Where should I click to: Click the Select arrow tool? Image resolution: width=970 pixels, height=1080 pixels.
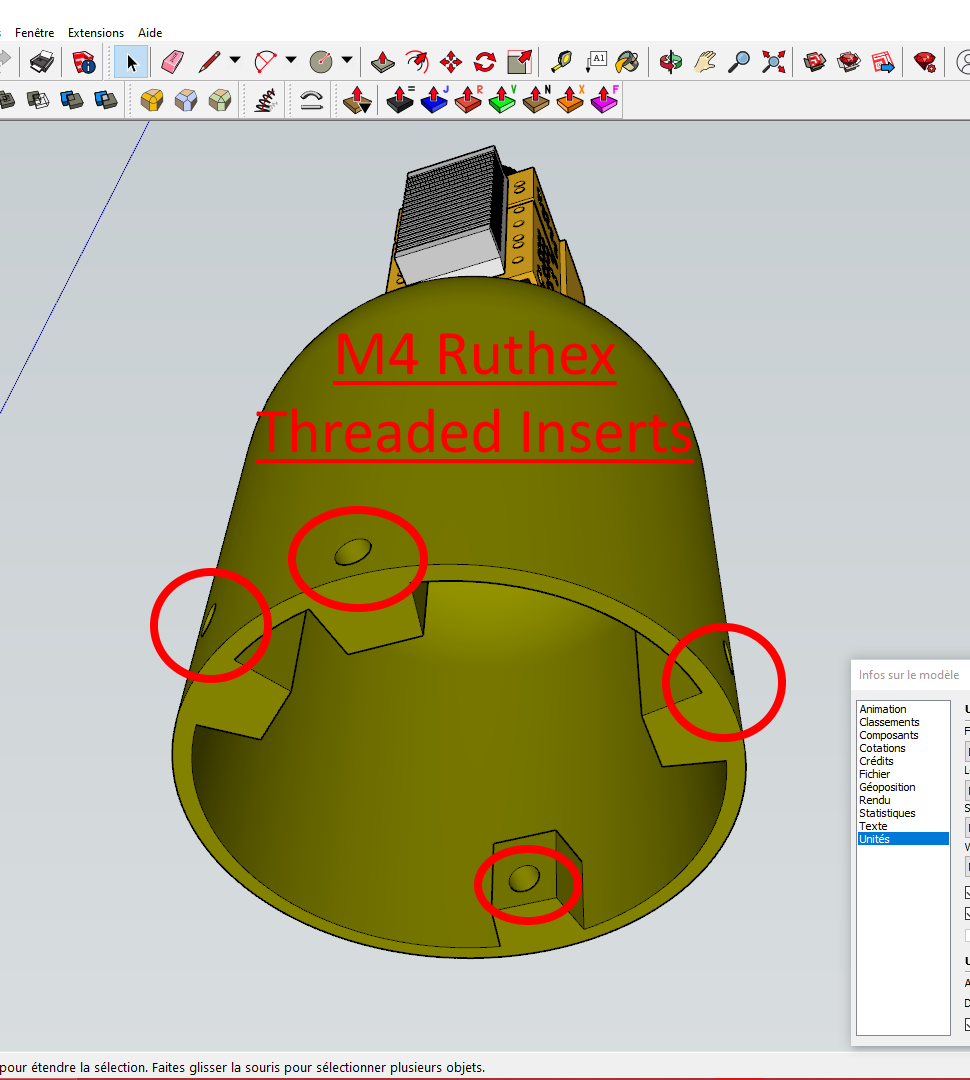[x=131, y=62]
